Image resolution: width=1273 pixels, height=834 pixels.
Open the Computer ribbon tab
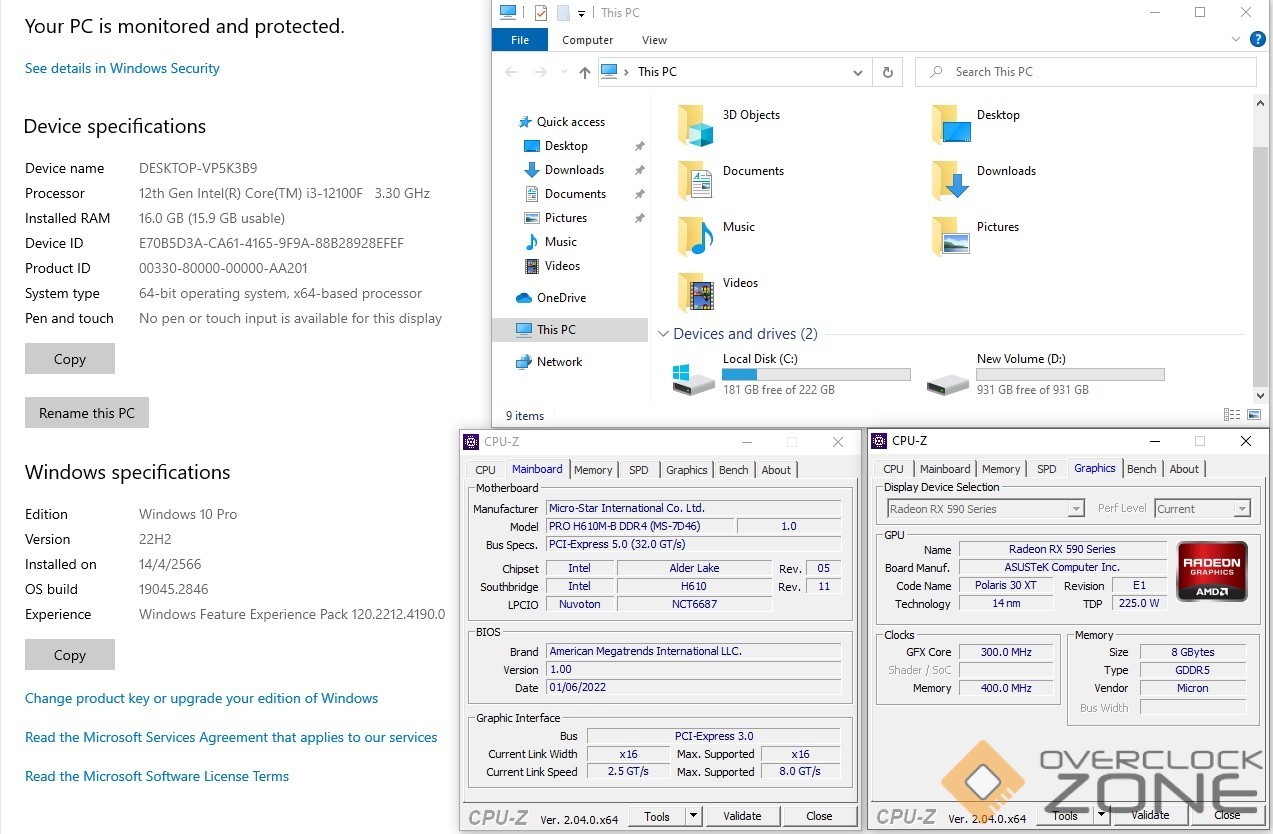tap(587, 40)
